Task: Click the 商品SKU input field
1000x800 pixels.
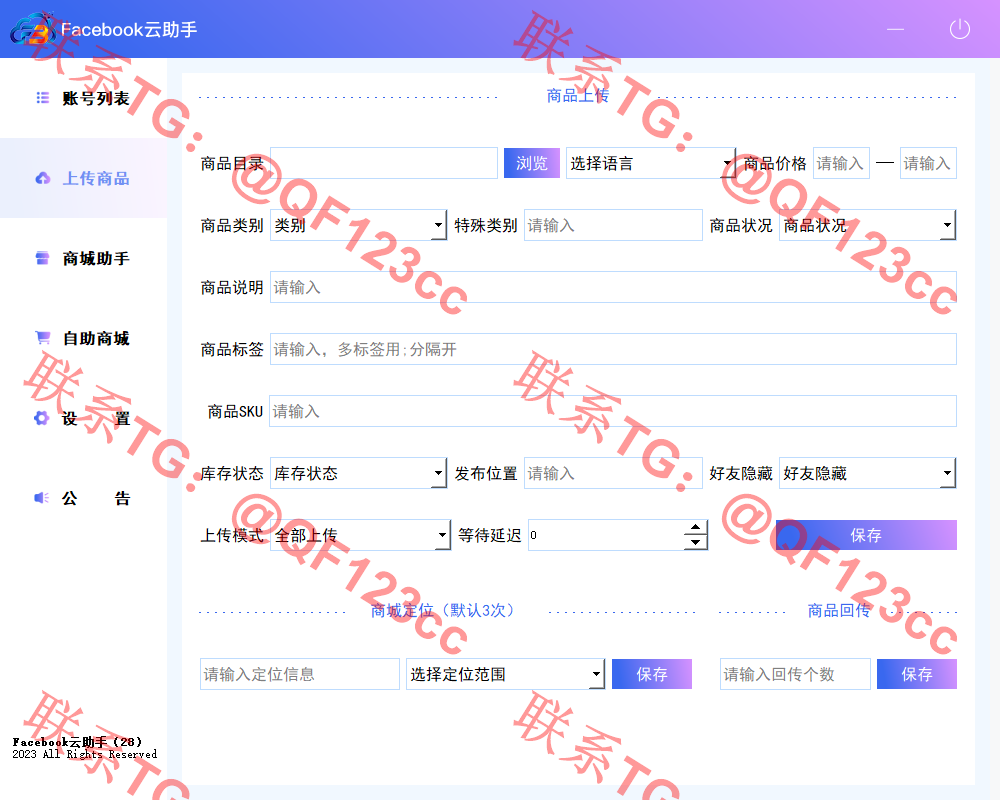Action: click(x=613, y=411)
